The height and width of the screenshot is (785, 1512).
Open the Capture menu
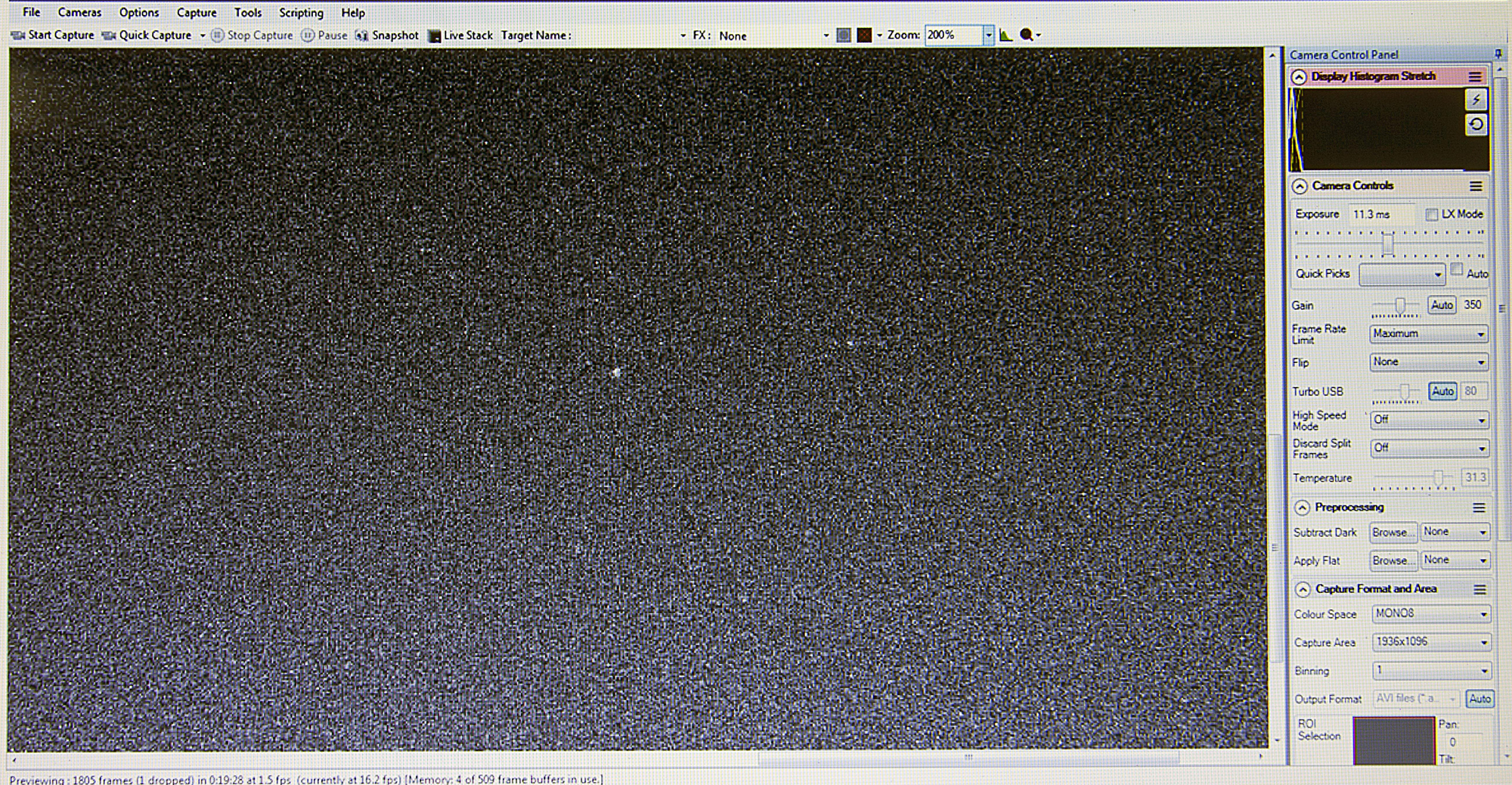(x=197, y=12)
